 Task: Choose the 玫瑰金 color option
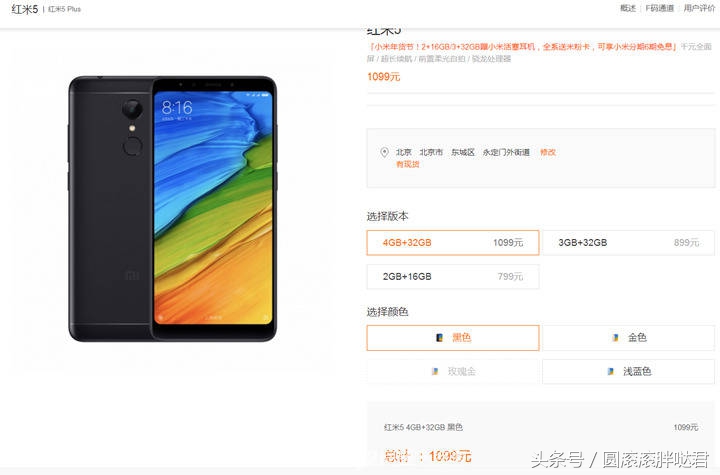point(453,371)
